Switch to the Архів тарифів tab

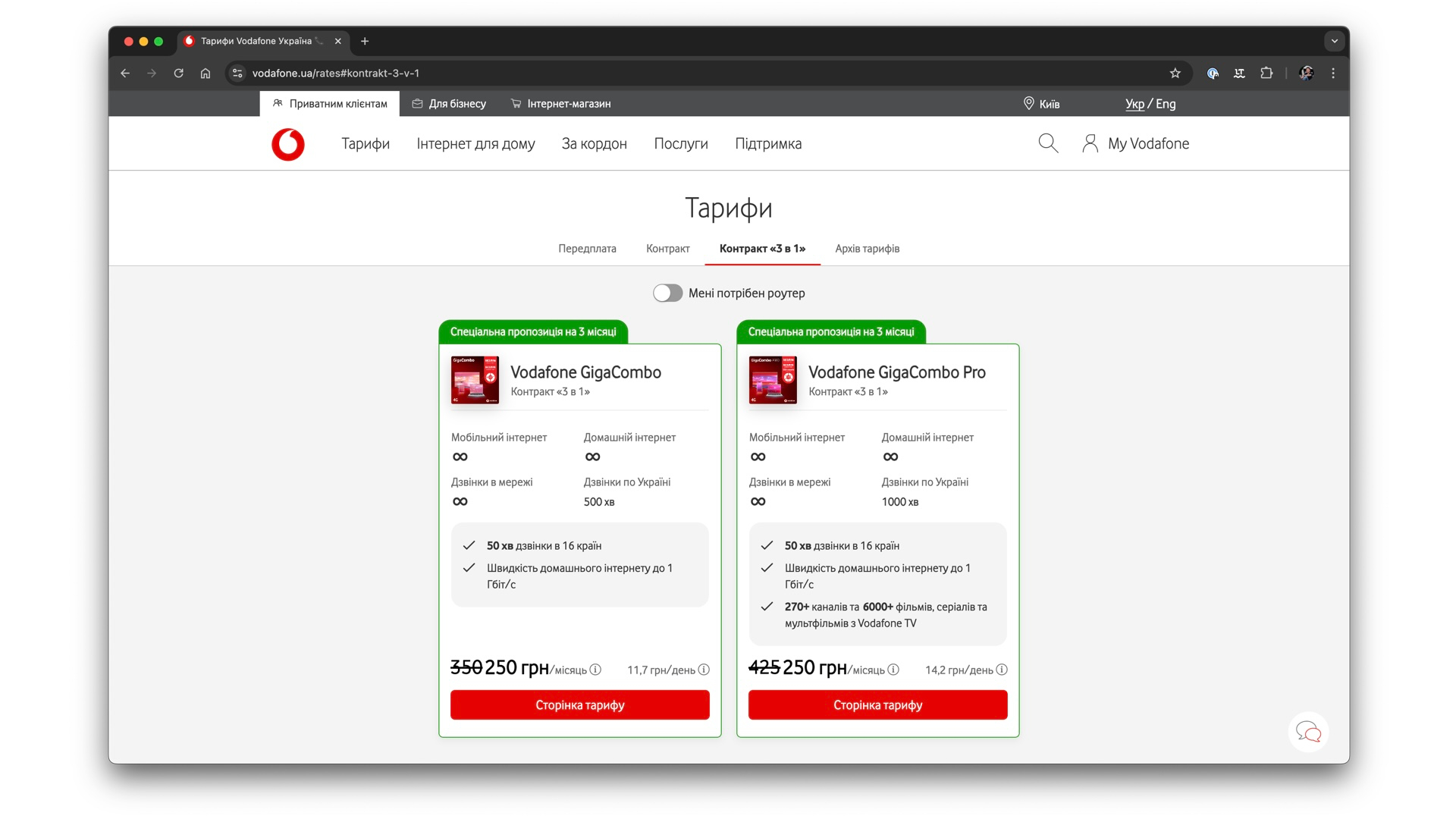point(868,249)
